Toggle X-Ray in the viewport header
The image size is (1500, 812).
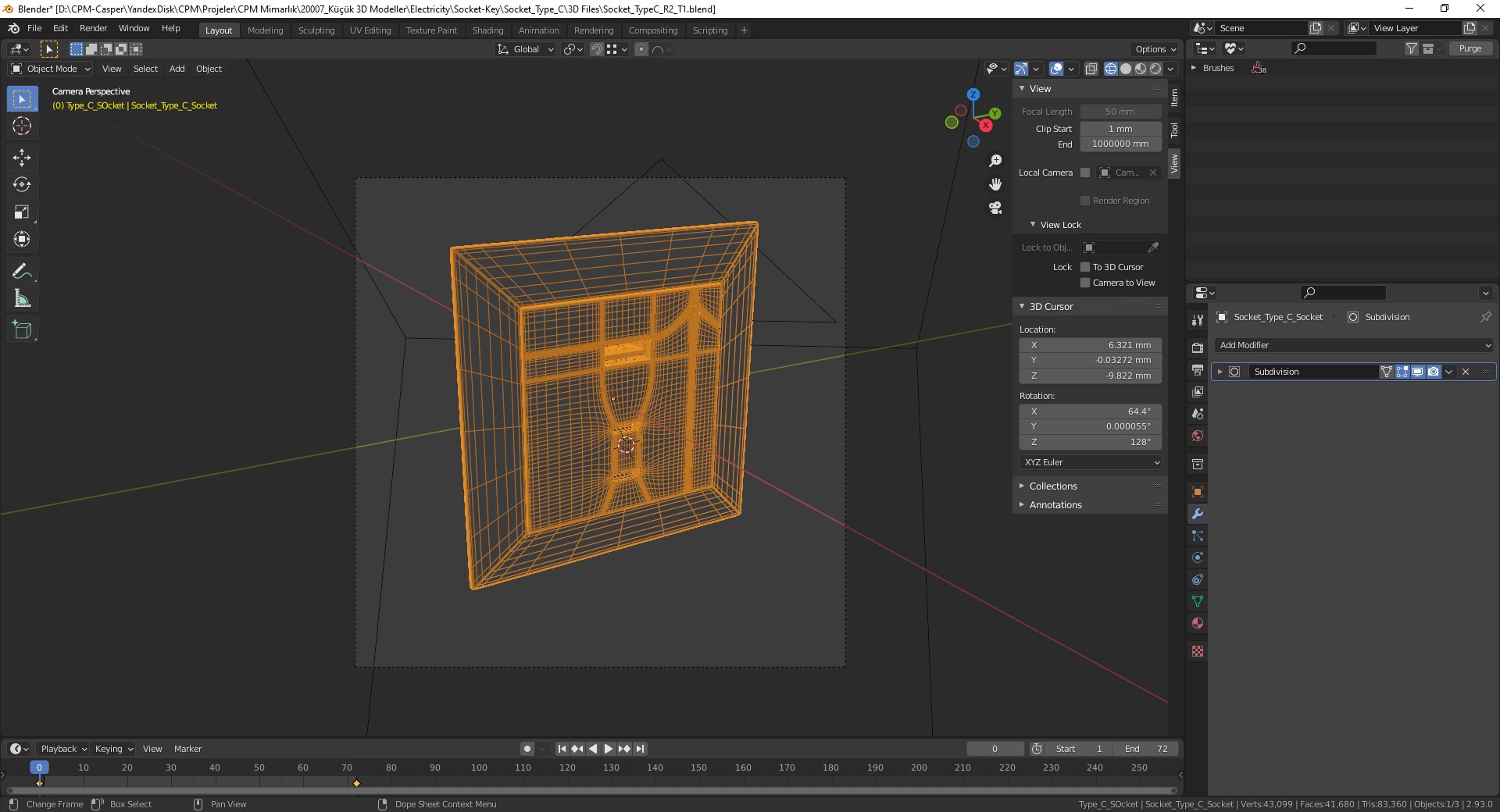pyautogui.click(x=1091, y=69)
